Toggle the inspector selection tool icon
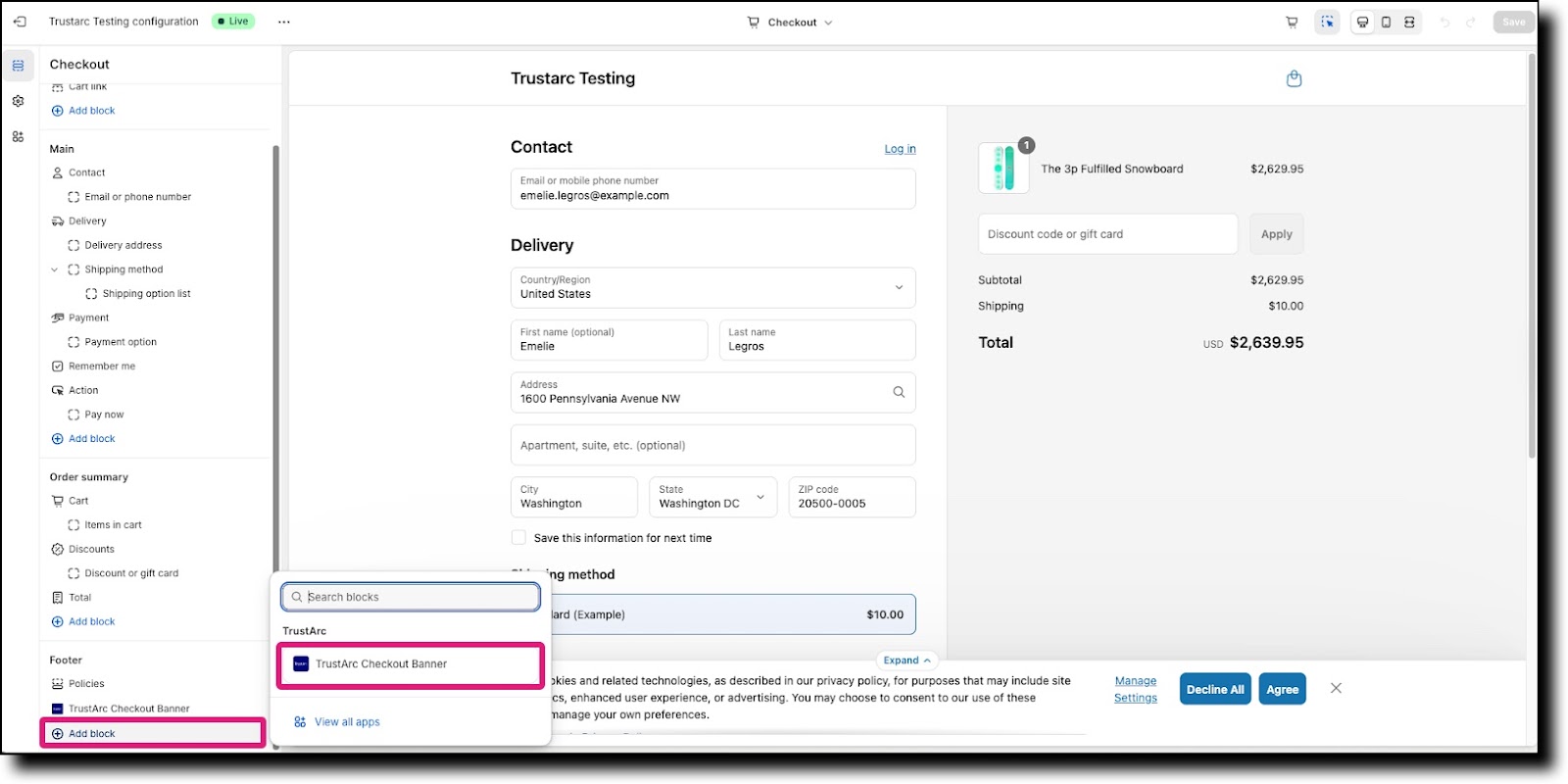Screen dimensions: 1568x784 [1327, 22]
